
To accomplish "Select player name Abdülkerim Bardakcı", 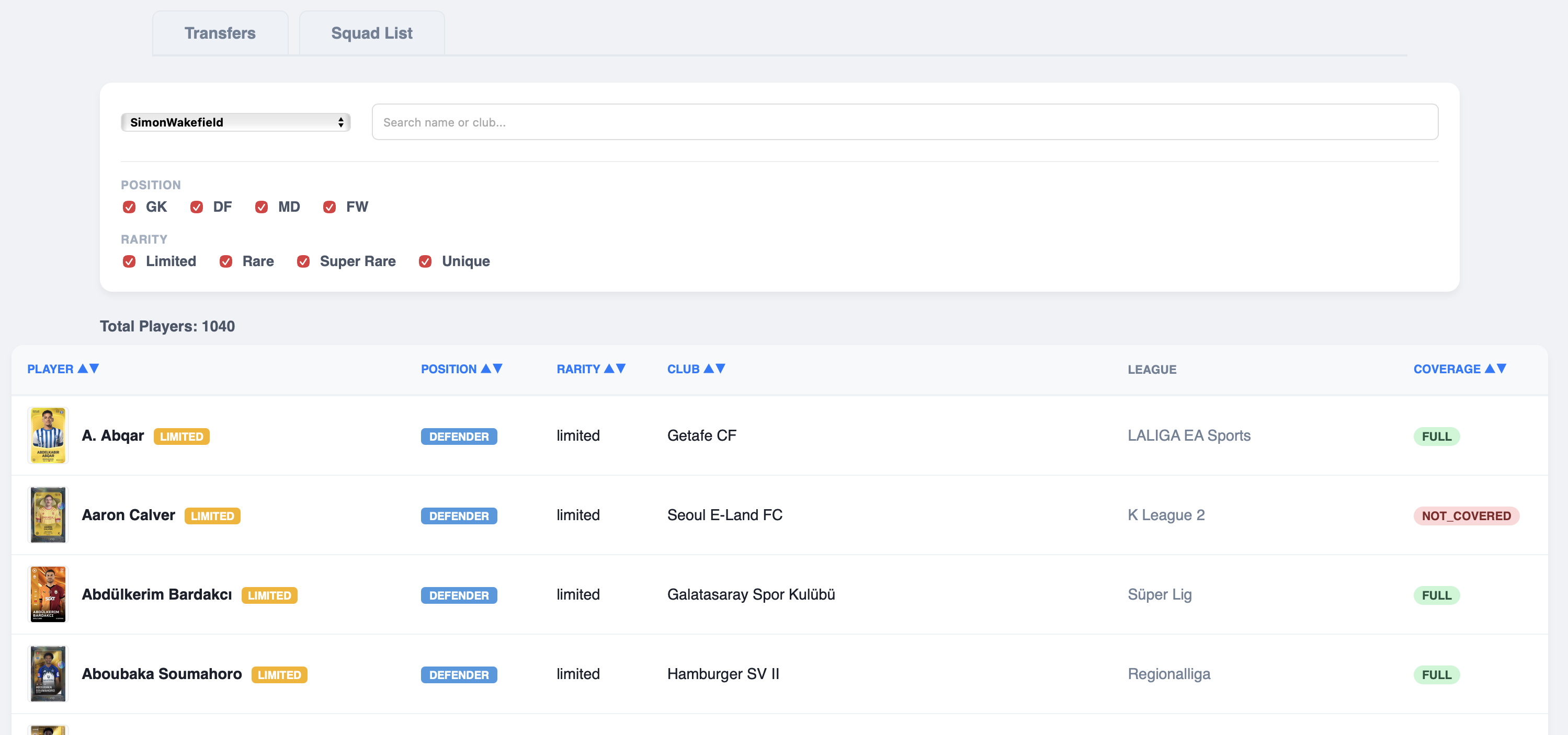I will coord(157,594).
